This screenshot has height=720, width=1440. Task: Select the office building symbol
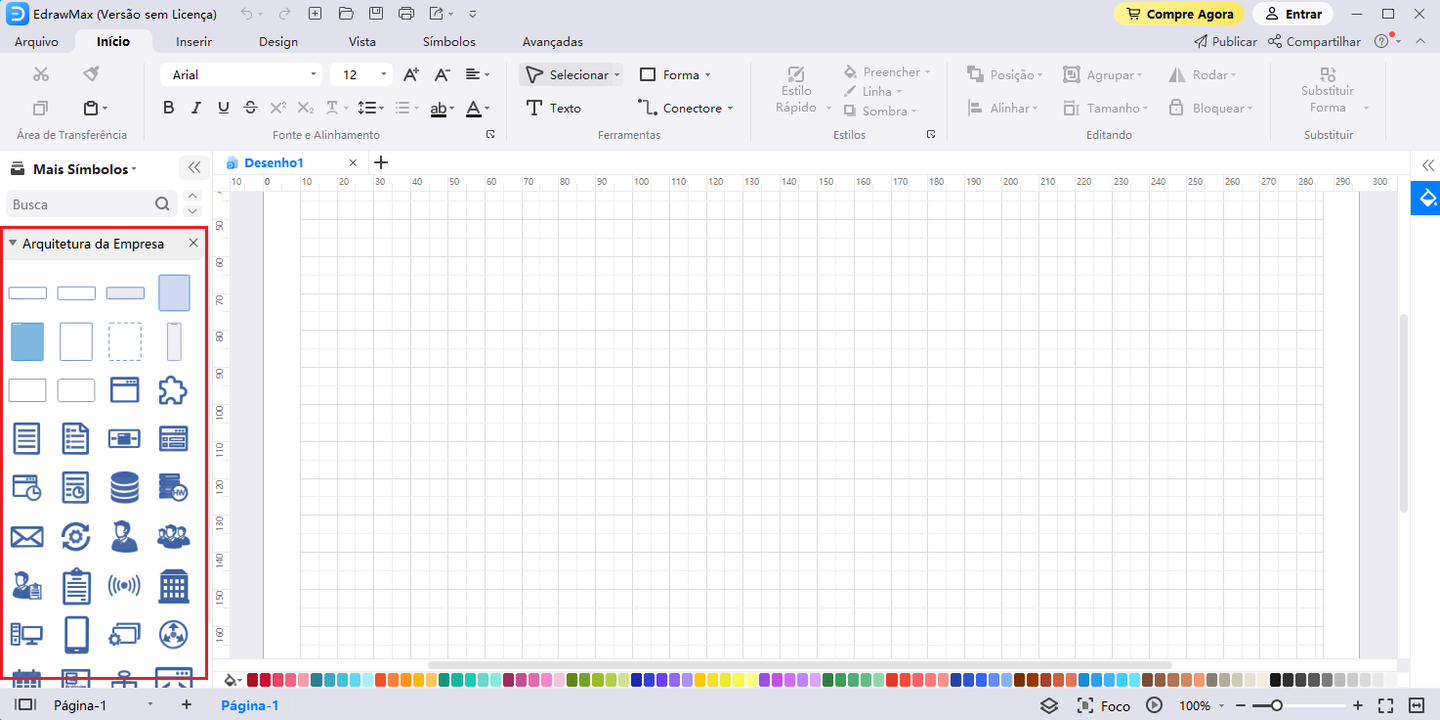click(173, 586)
